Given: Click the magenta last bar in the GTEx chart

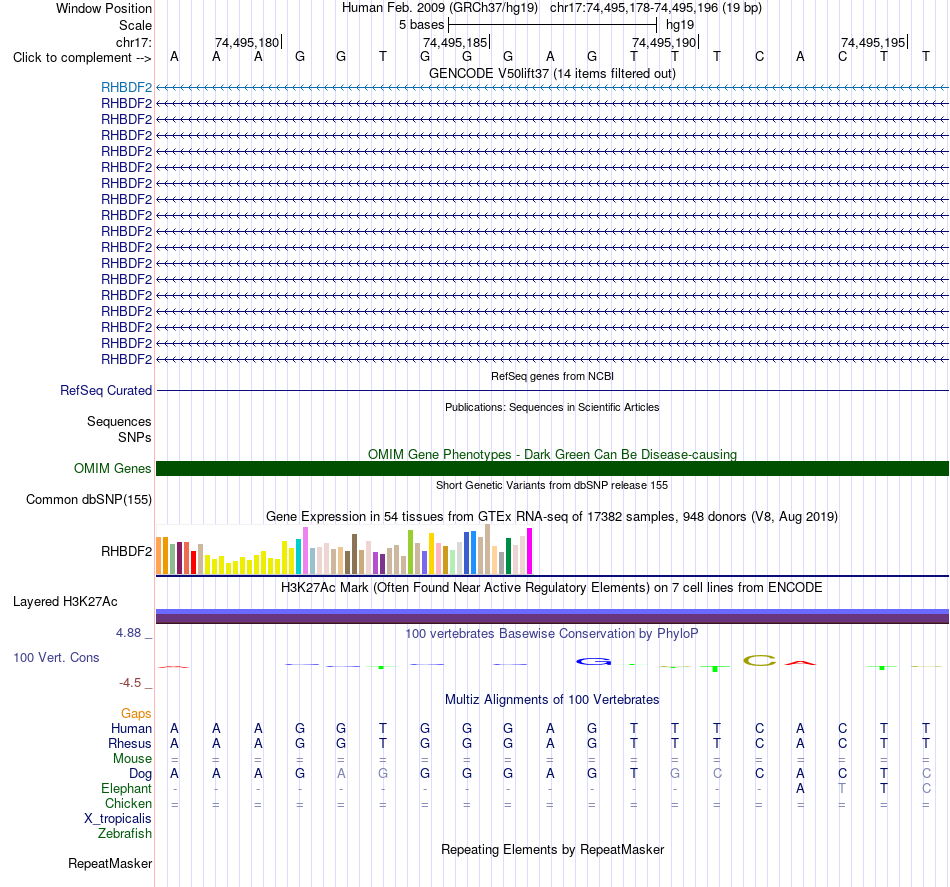Looking at the screenshot, I should coord(530,551).
